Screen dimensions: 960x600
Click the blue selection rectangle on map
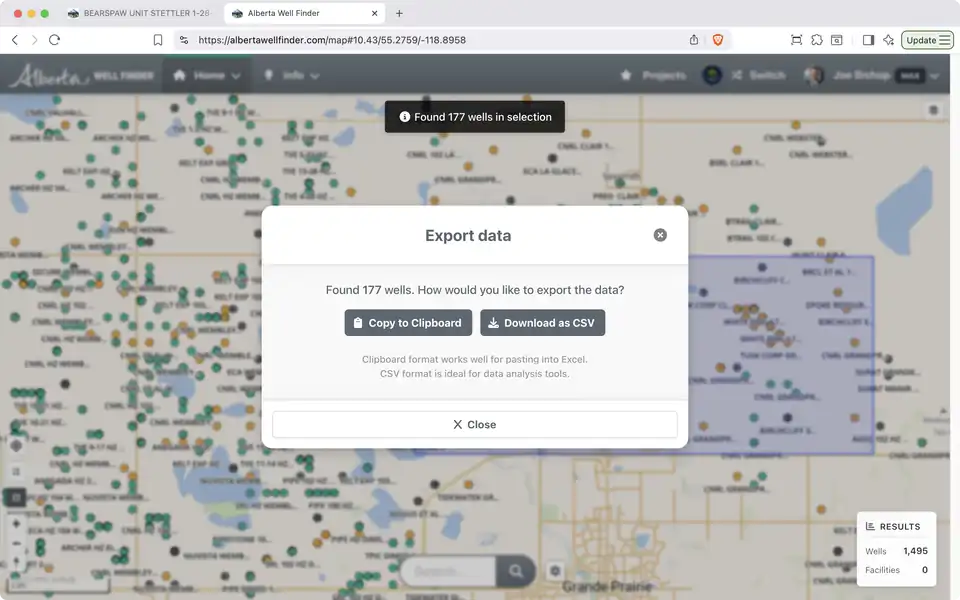coord(781,355)
